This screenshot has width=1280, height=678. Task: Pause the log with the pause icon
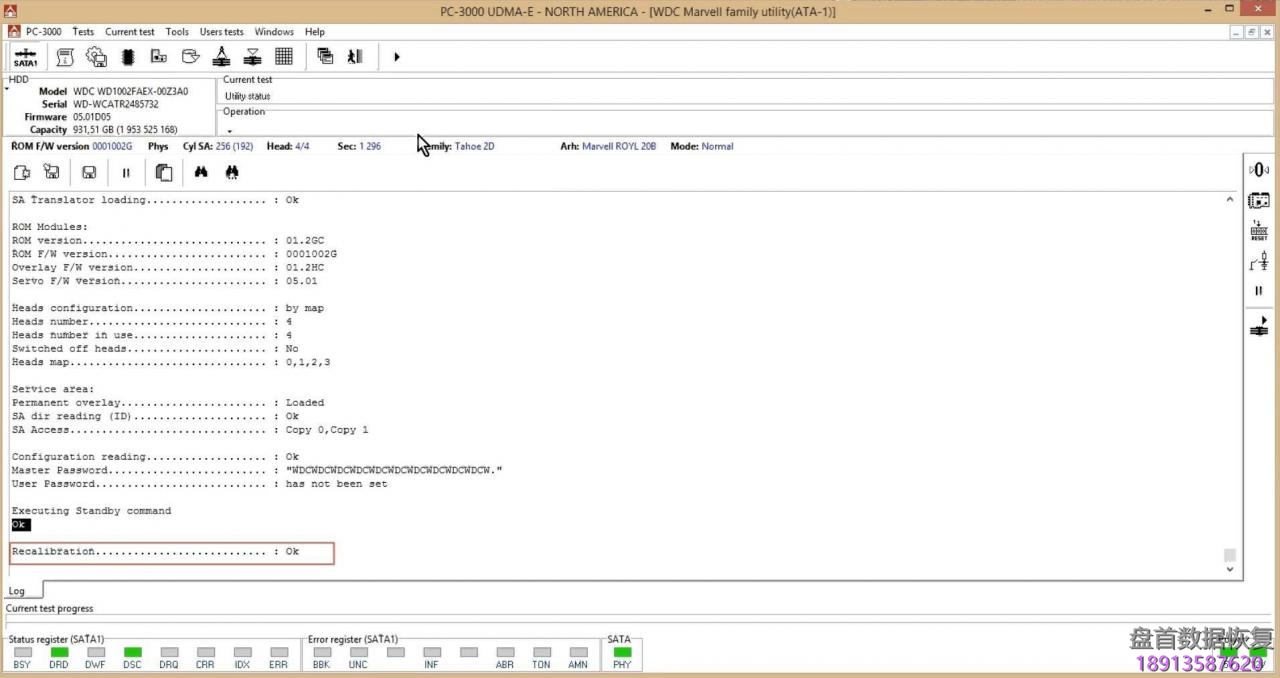coord(126,172)
